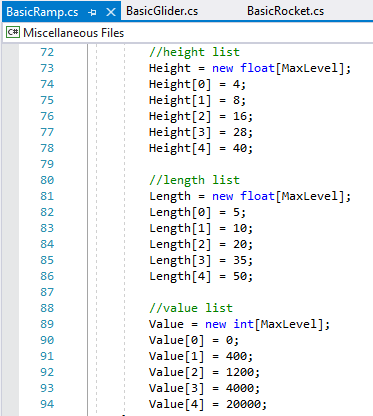
Task: Click the Height = new float[MaxLevel] line
Action: pos(250,68)
